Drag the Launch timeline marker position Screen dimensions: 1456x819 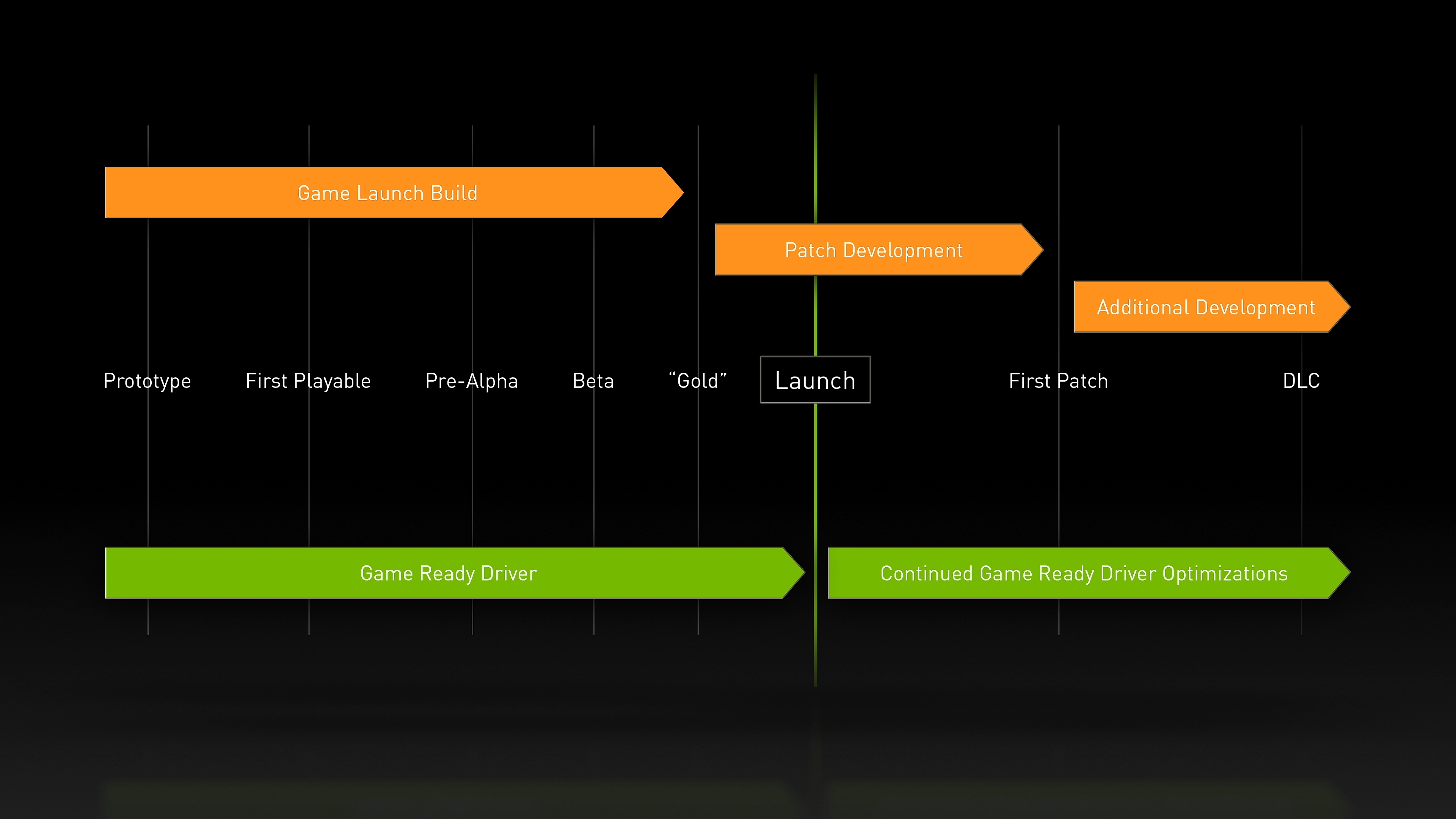click(x=814, y=379)
